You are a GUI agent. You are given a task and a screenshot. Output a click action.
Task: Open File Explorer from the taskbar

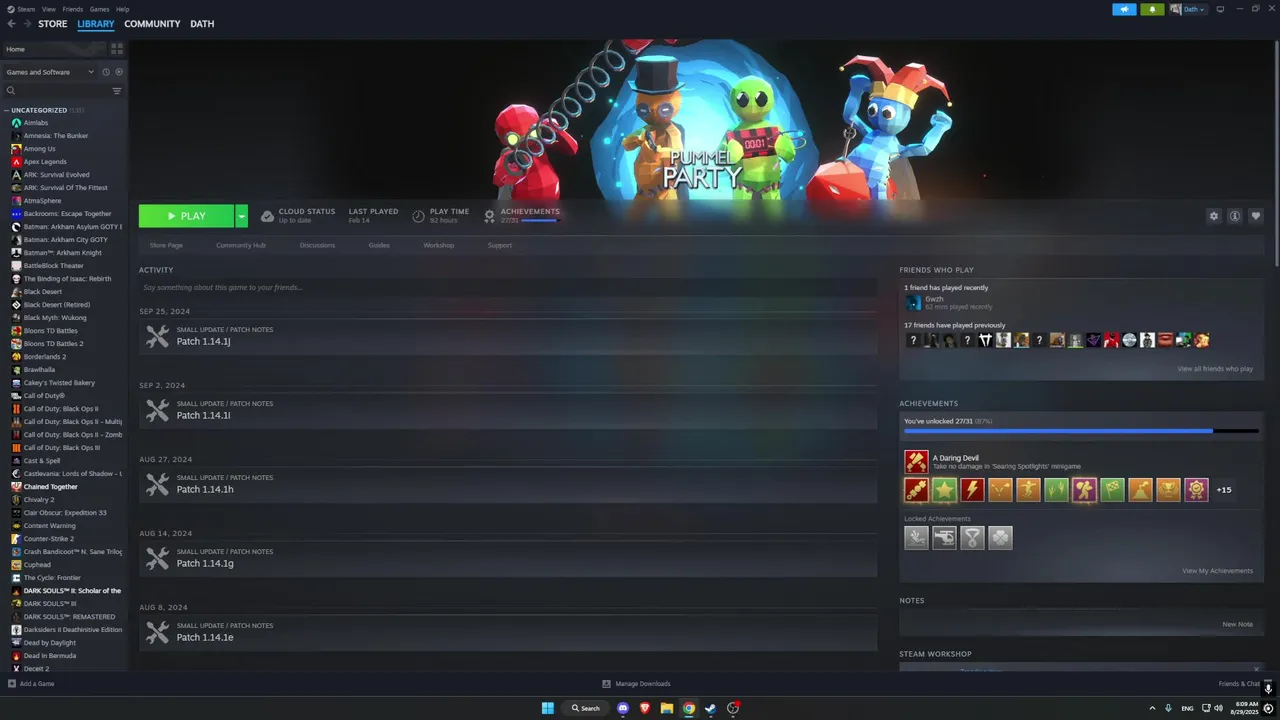click(667, 708)
